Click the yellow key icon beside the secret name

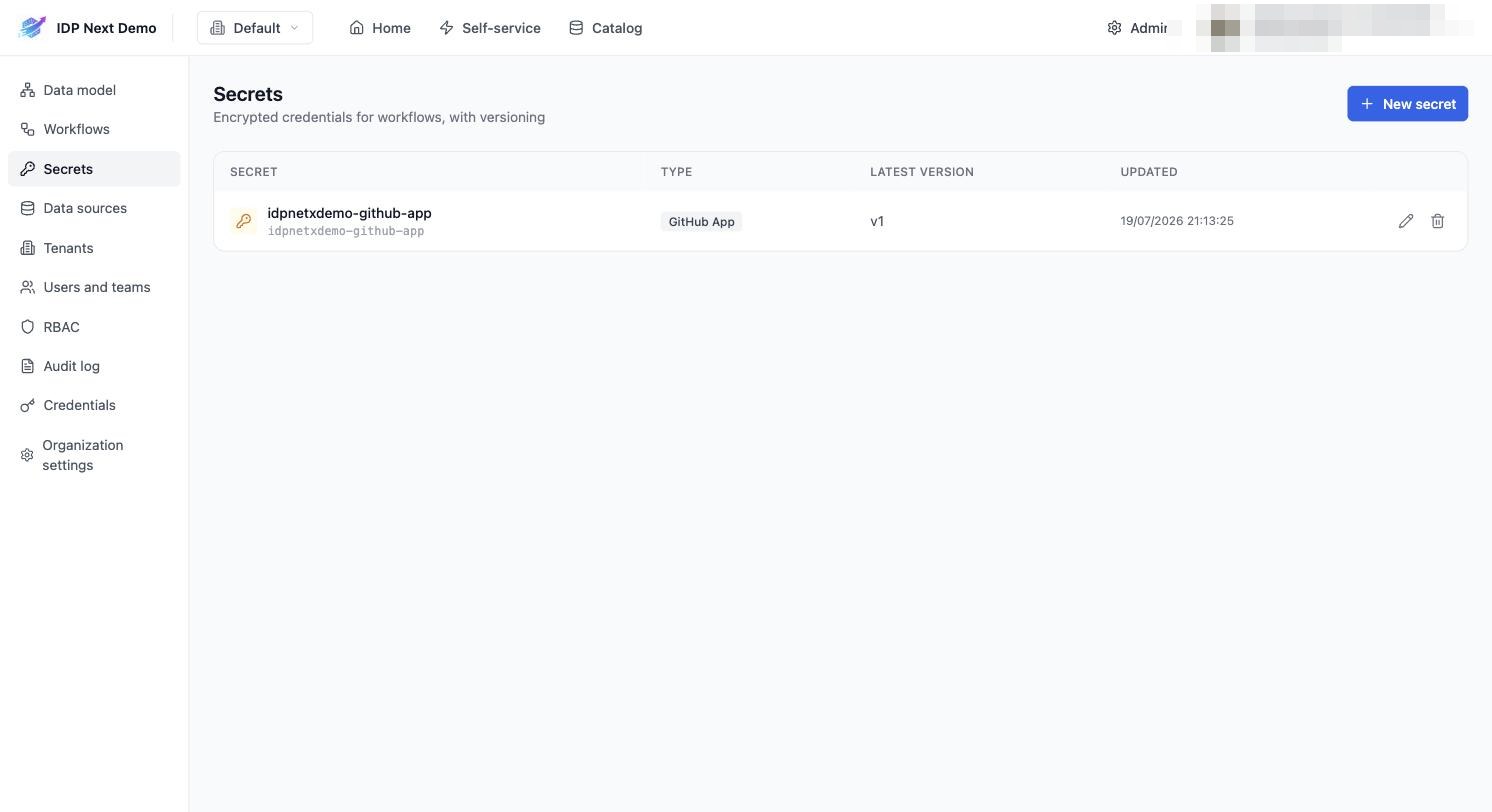243,221
